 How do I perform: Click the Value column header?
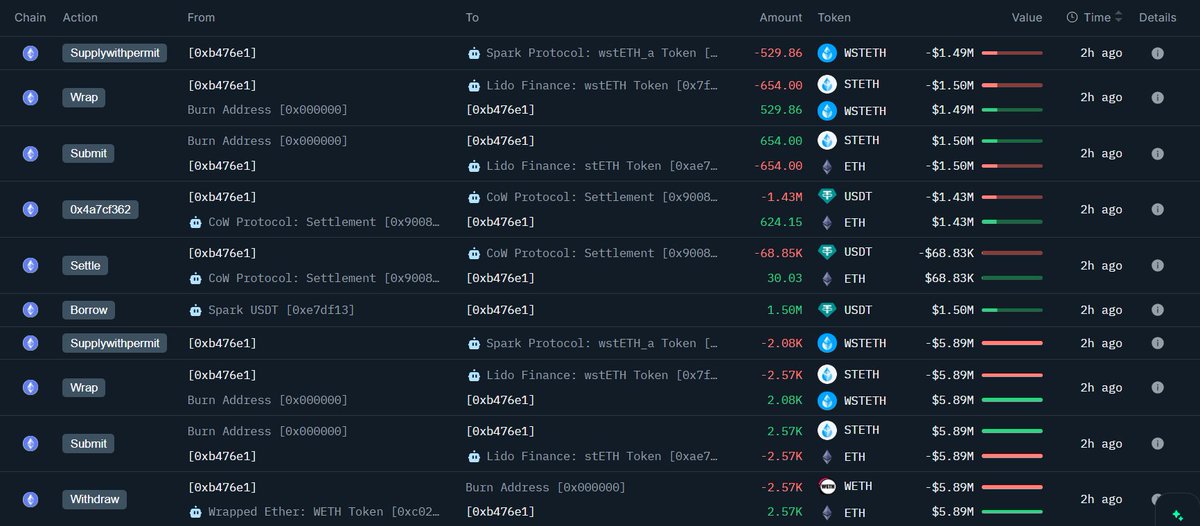(x=1026, y=17)
